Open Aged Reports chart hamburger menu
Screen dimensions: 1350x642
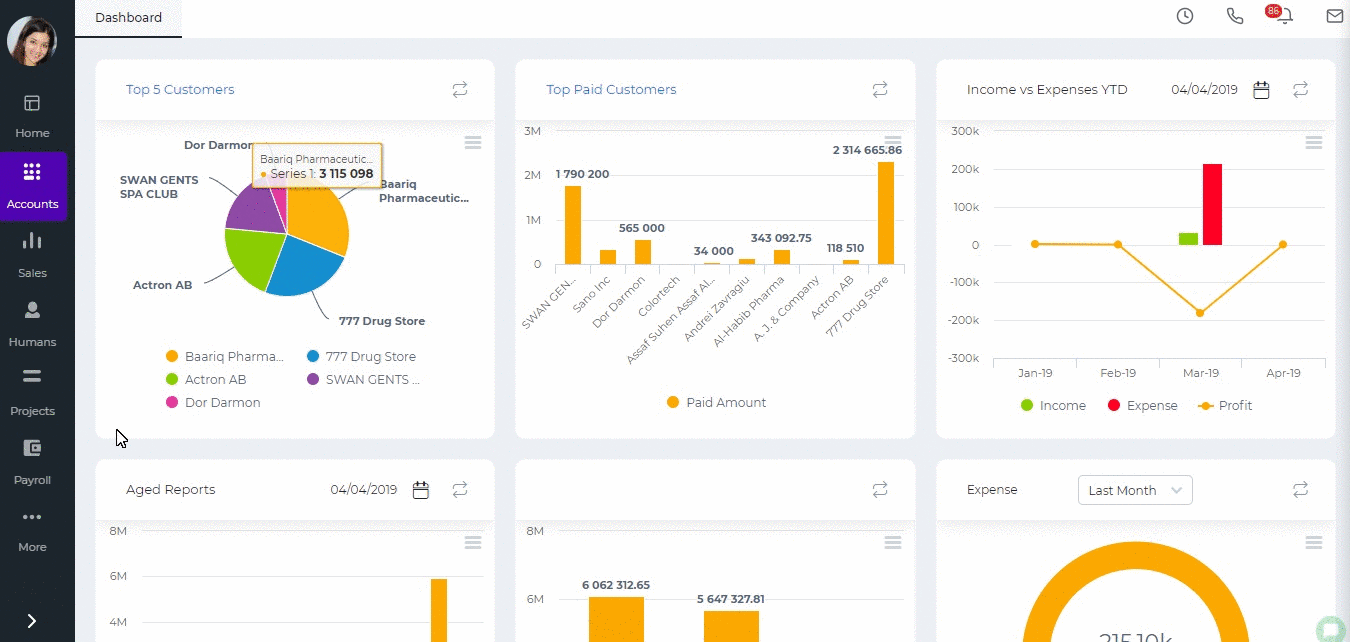pyautogui.click(x=473, y=542)
